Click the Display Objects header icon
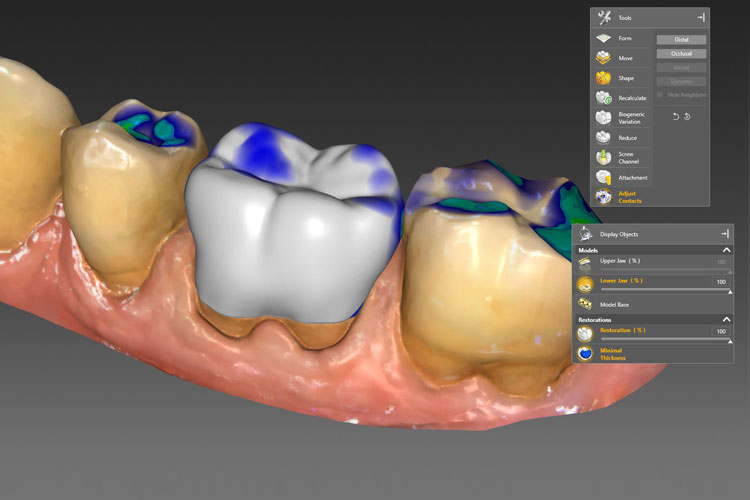 pos(585,234)
